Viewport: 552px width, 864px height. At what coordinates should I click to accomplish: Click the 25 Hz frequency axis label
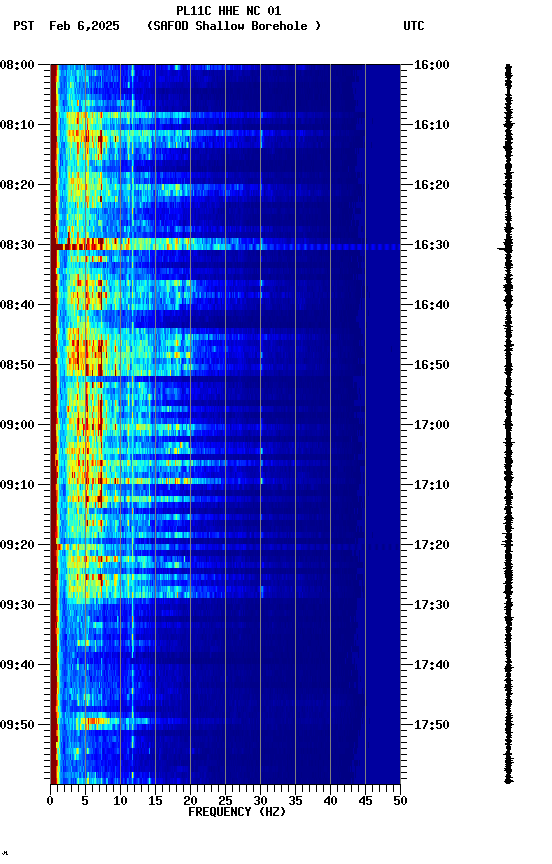[x=225, y=802]
